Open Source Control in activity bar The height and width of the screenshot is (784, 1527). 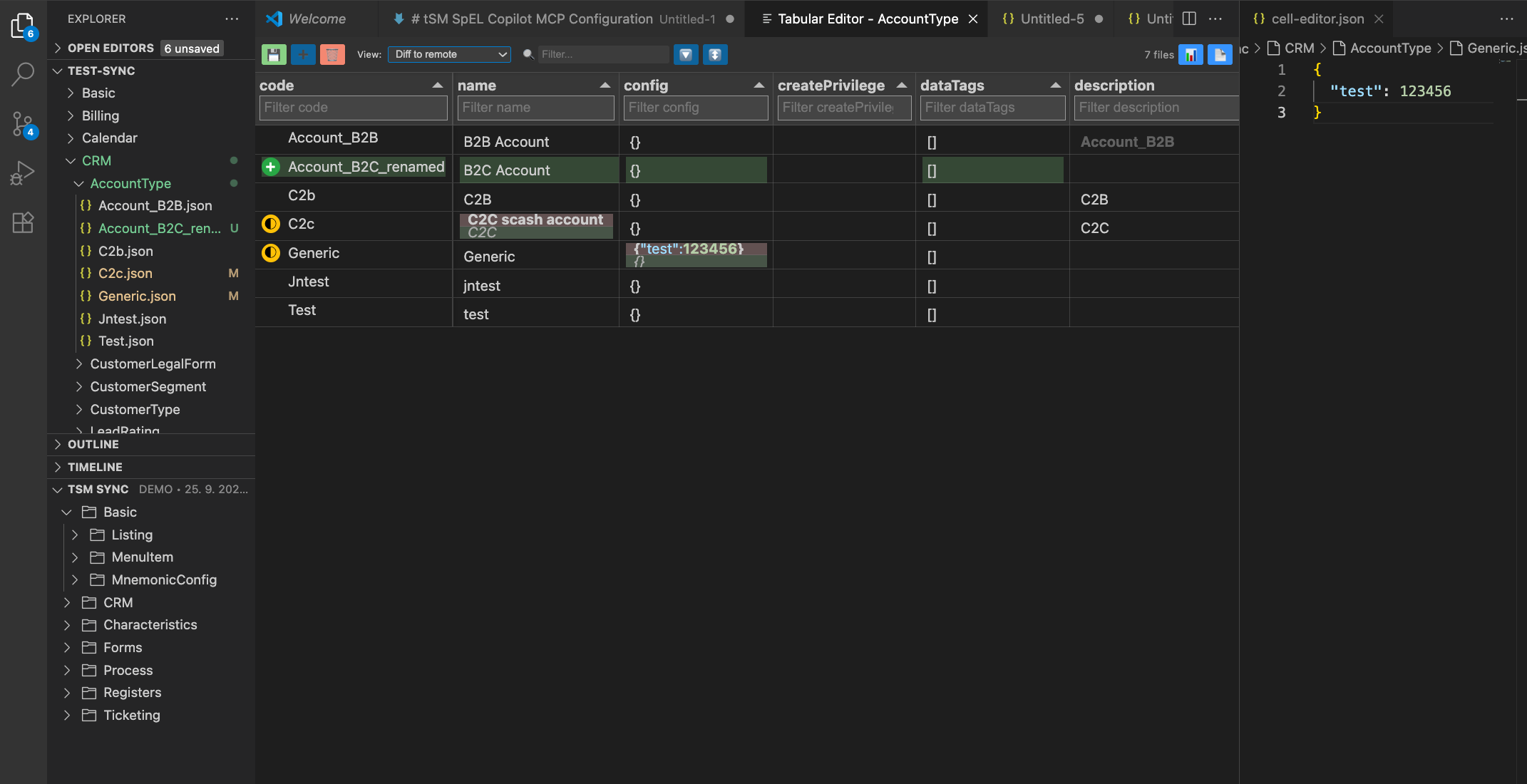[x=23, y=124]
